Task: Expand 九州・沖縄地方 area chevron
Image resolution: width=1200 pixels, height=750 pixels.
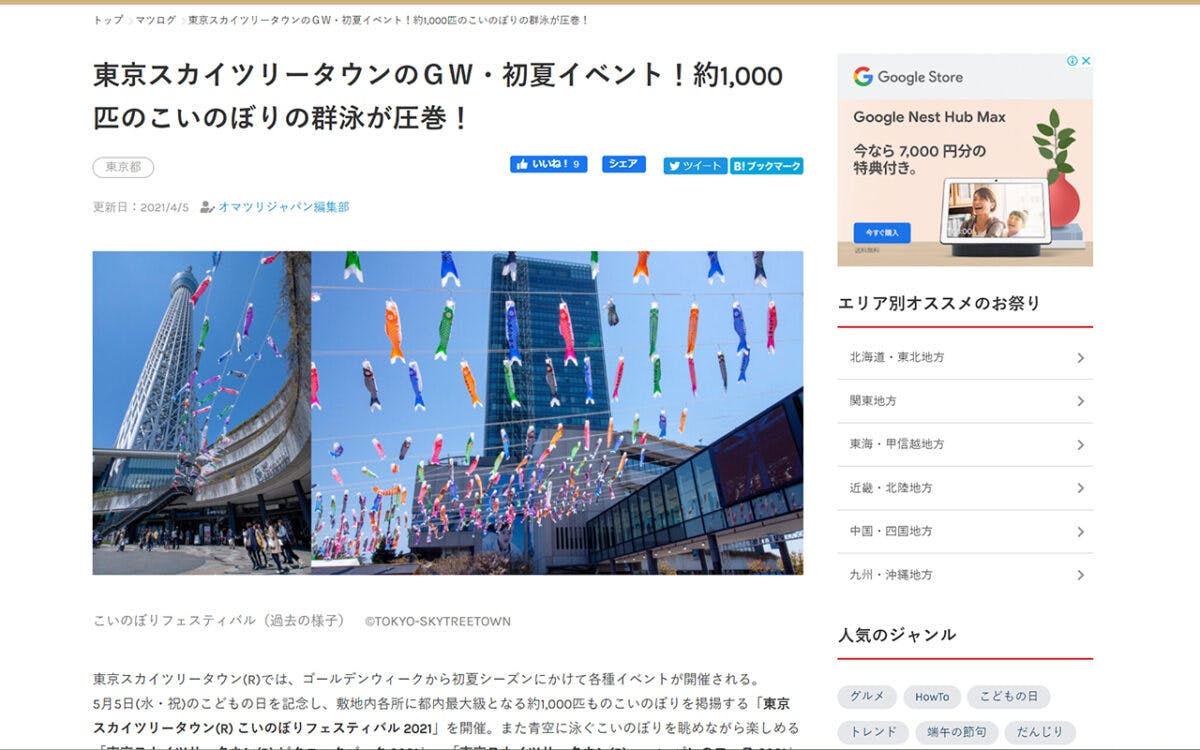Action: pos(1080,575)
